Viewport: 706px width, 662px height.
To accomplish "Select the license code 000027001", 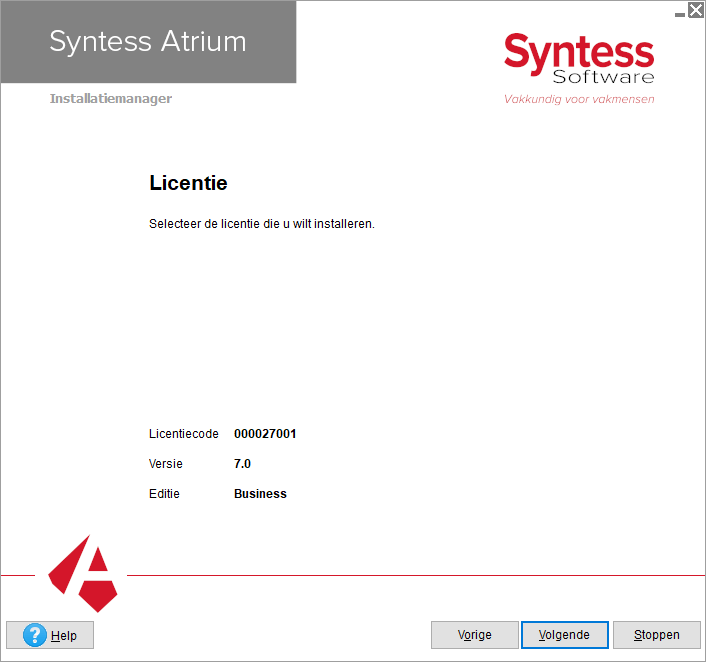I will (x=265, y=434).
